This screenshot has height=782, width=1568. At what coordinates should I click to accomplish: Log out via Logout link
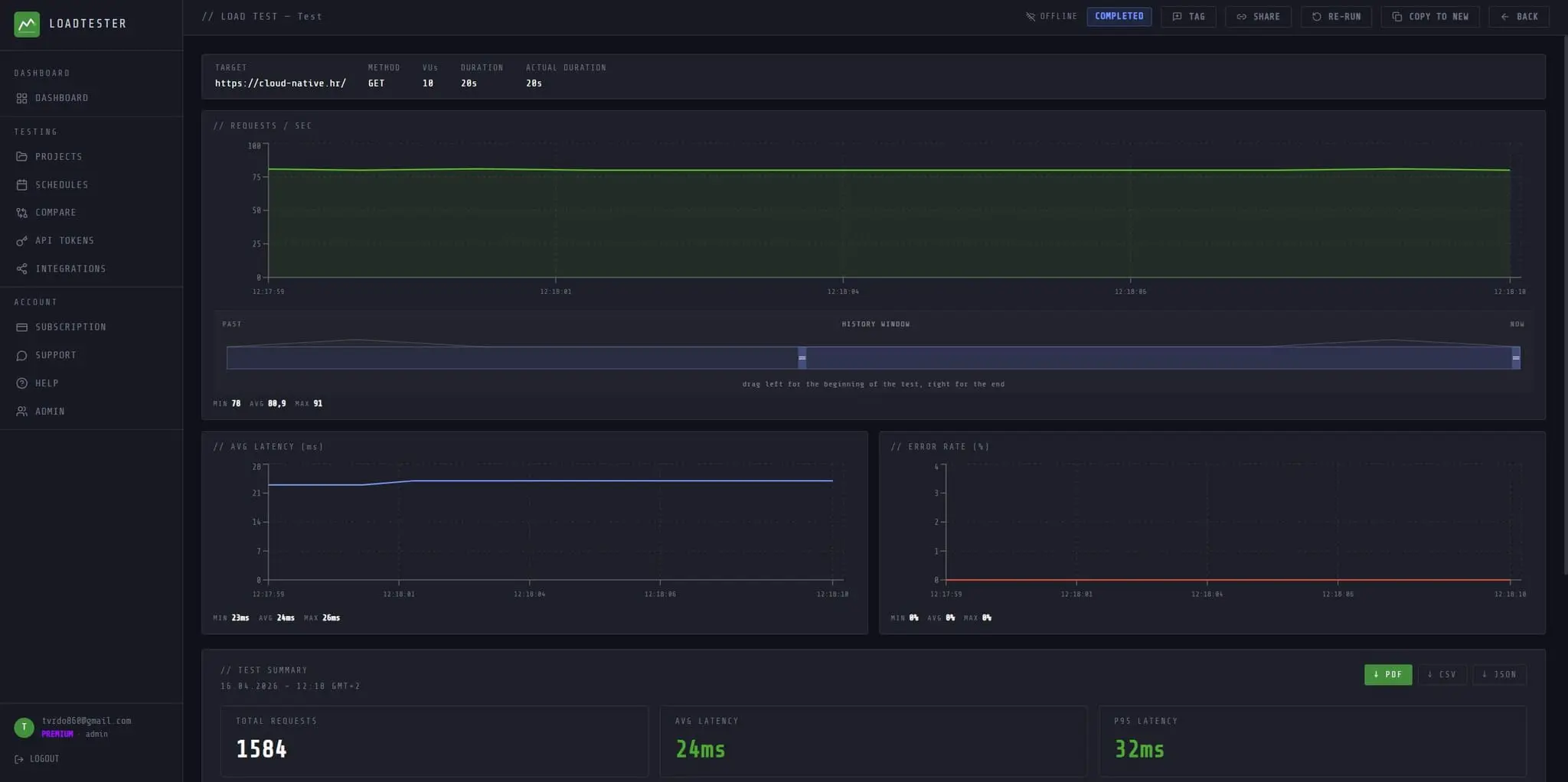click(37, 759)
